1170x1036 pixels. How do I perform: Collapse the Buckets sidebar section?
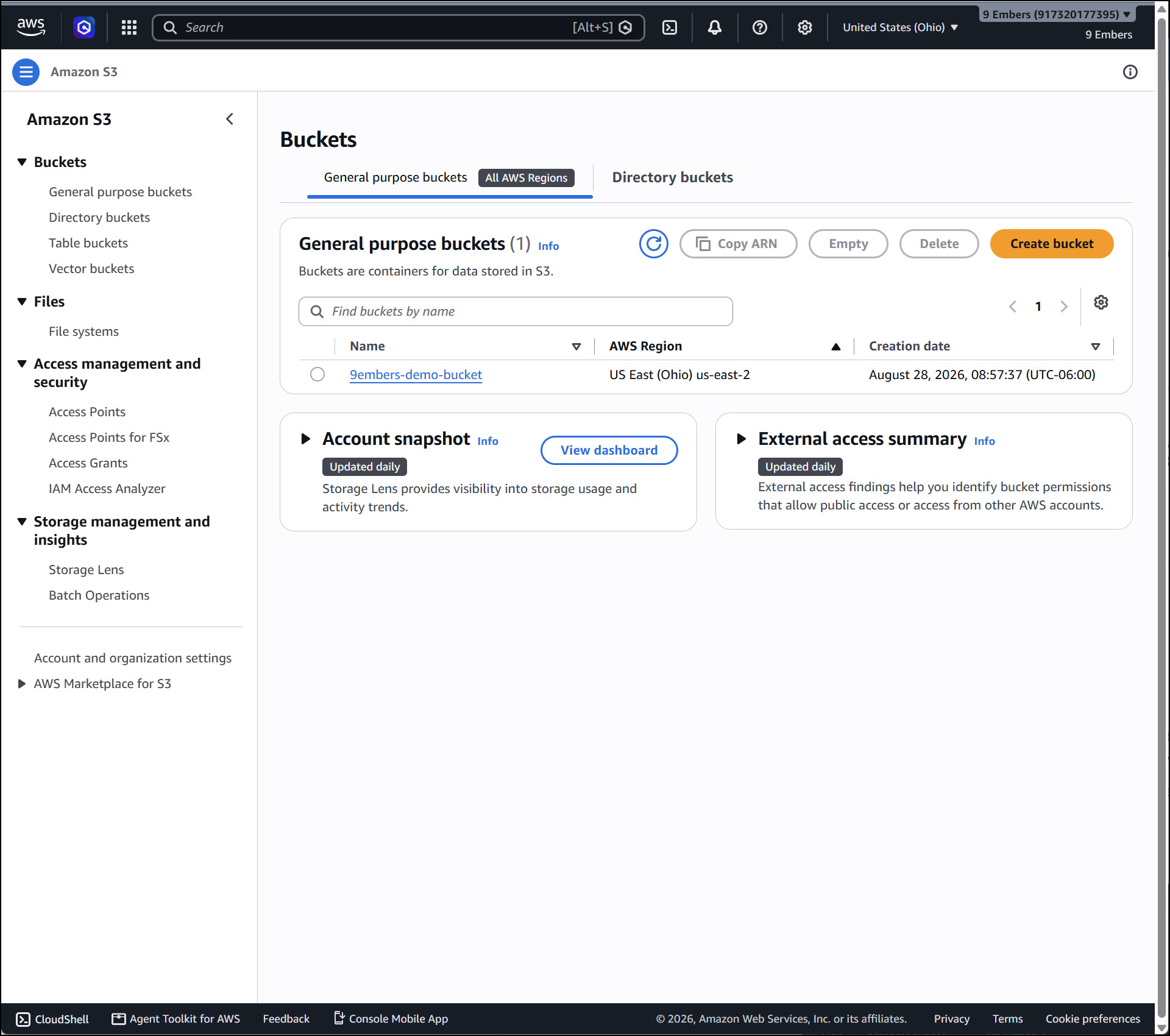(x=23, y=162)
